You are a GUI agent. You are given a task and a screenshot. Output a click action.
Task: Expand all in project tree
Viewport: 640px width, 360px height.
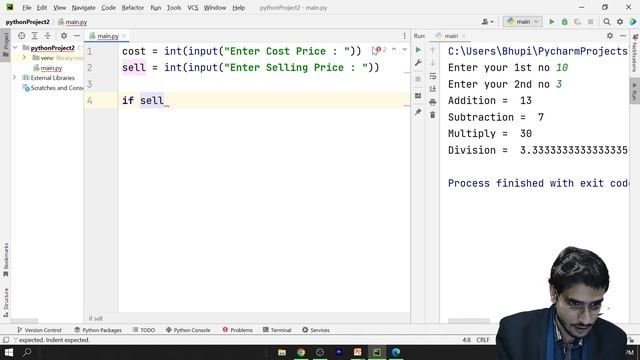pos(35,36)
